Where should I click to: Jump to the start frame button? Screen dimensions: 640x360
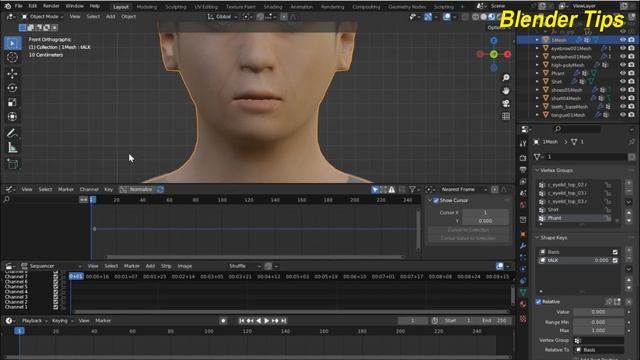(x=241, y=321)
